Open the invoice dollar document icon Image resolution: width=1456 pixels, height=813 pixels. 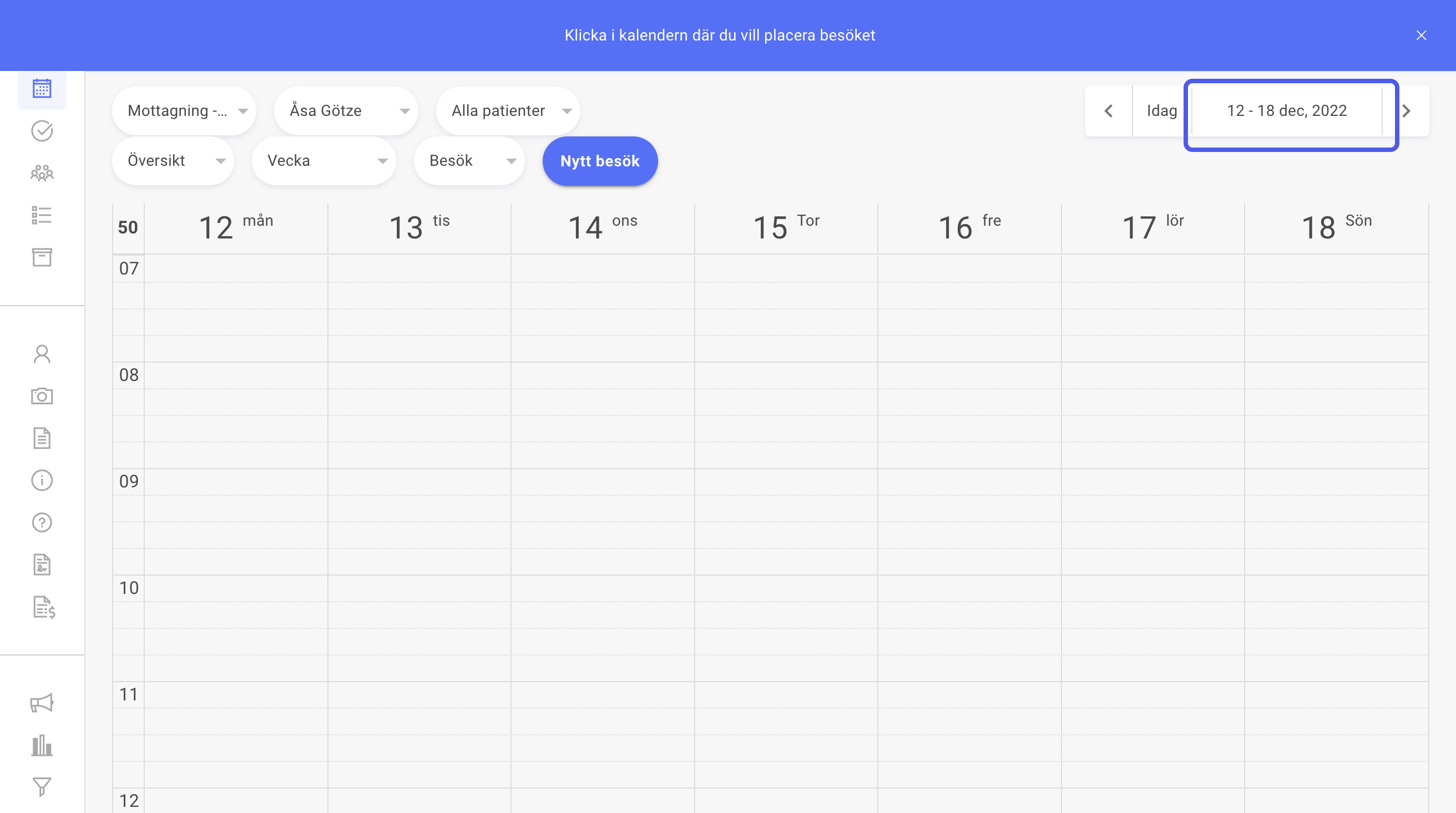(43, 607)
